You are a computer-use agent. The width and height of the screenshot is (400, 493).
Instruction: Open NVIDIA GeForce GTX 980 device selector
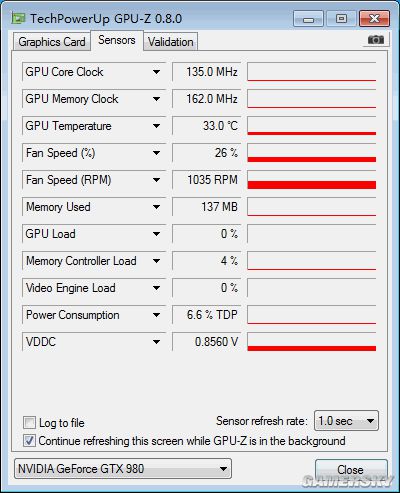pyautogui.click(x=123, y=469)
